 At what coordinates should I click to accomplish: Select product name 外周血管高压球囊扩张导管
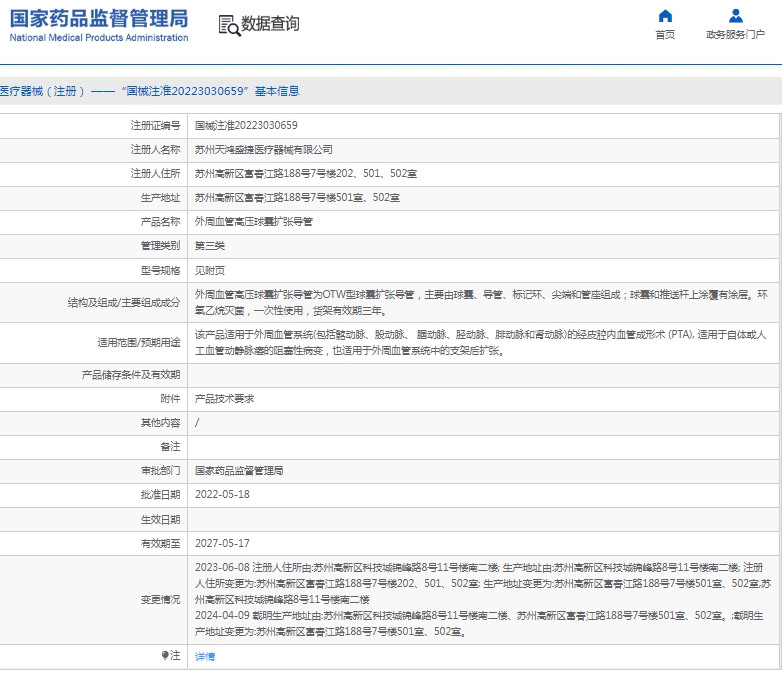(x=253, y=221)
